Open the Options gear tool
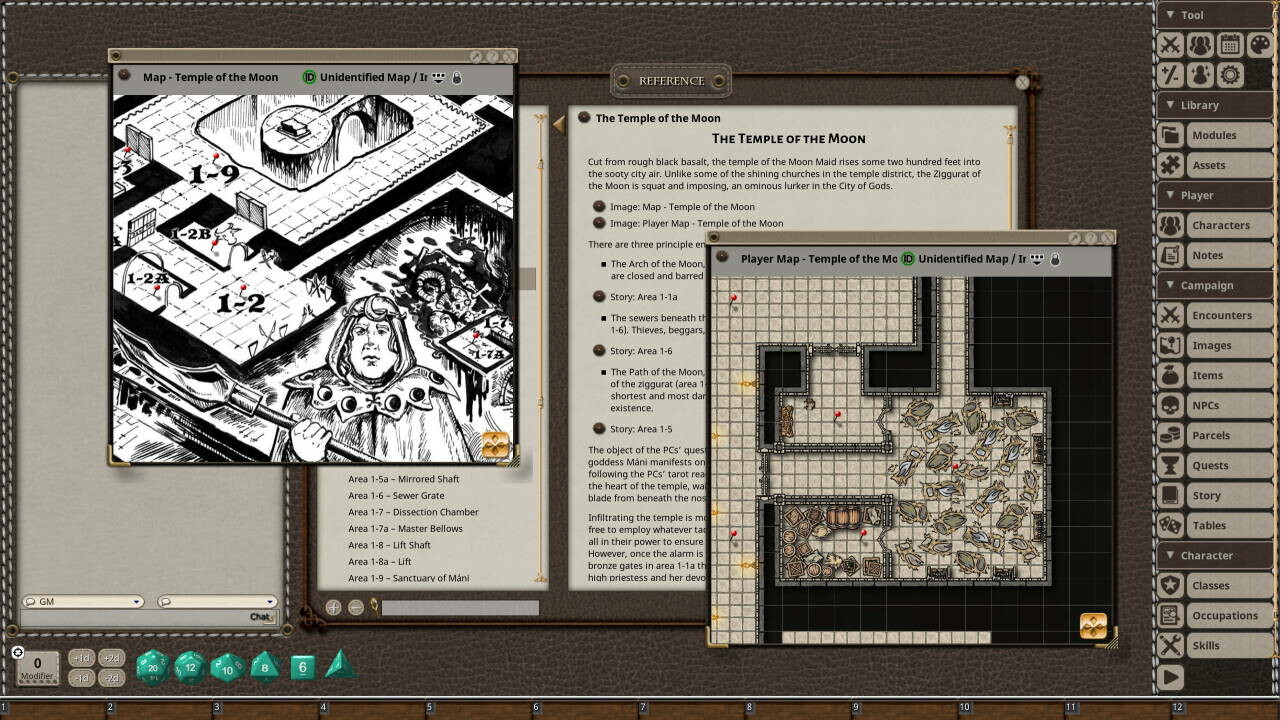The image size is (1280, 720). click(x=1230, y=74)
